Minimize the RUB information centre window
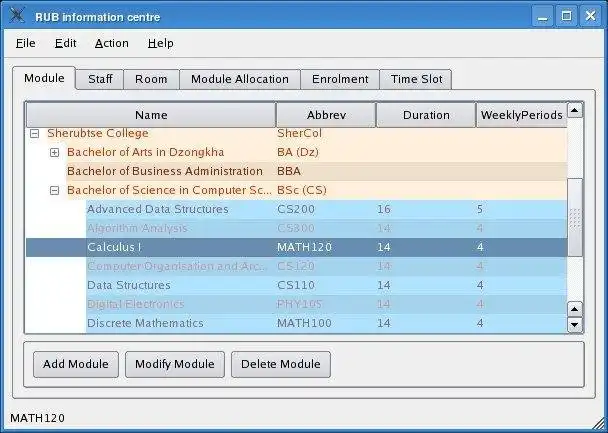This screenshot has width=608, height=433. click(542, 16)
